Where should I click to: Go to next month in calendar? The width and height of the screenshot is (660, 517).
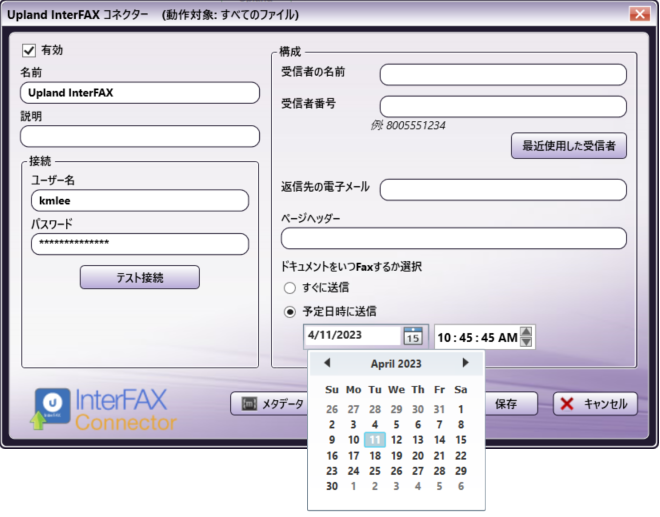[x=465, y=363]
